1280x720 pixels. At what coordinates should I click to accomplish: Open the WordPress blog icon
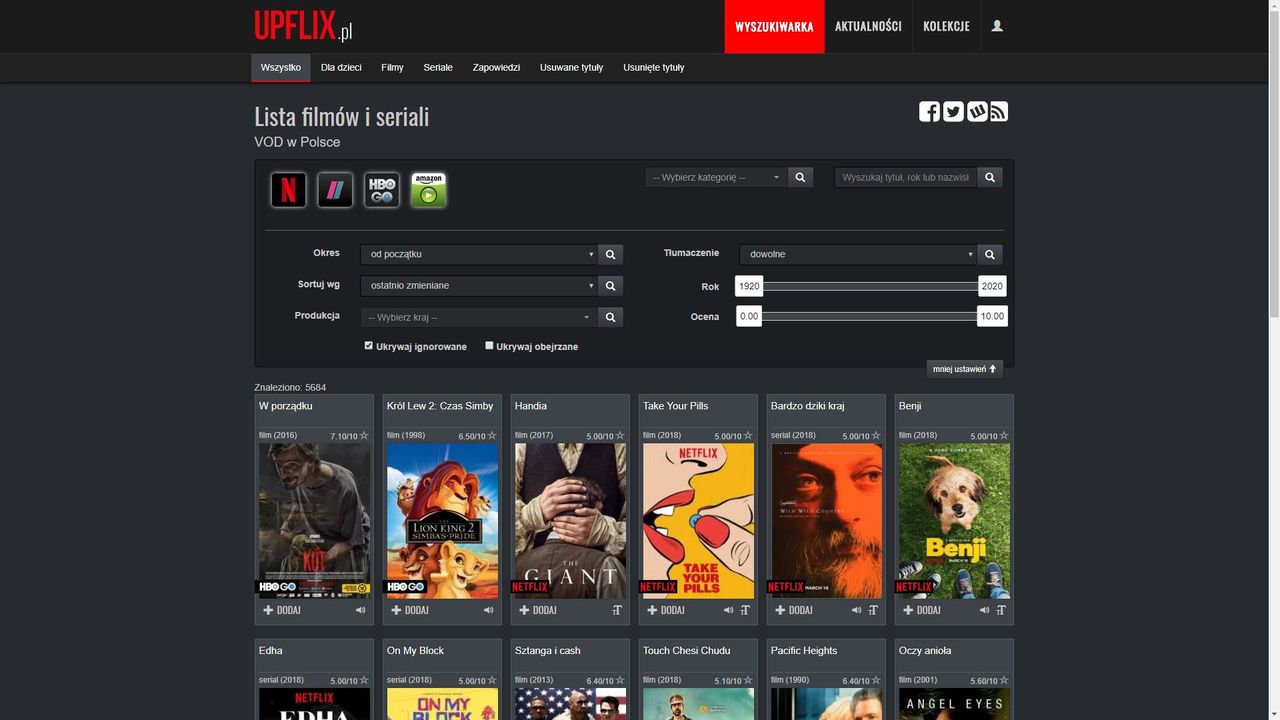point(977,112)
